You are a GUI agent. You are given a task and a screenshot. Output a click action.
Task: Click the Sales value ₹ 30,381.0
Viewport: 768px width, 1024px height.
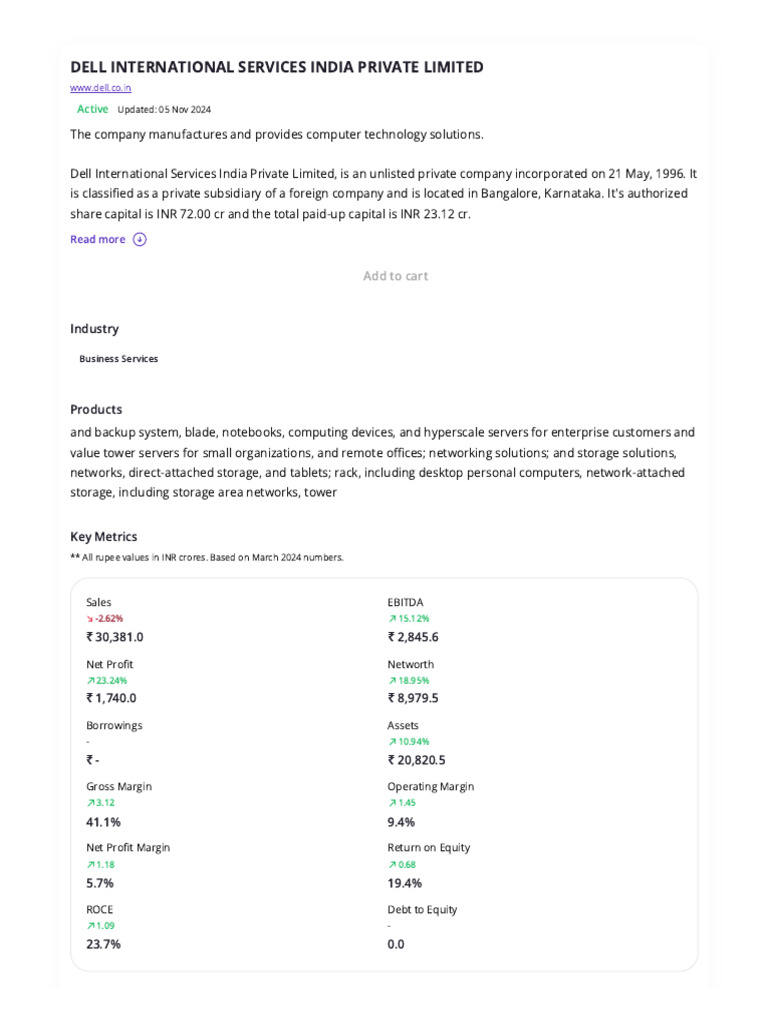(x=115, y=637)
